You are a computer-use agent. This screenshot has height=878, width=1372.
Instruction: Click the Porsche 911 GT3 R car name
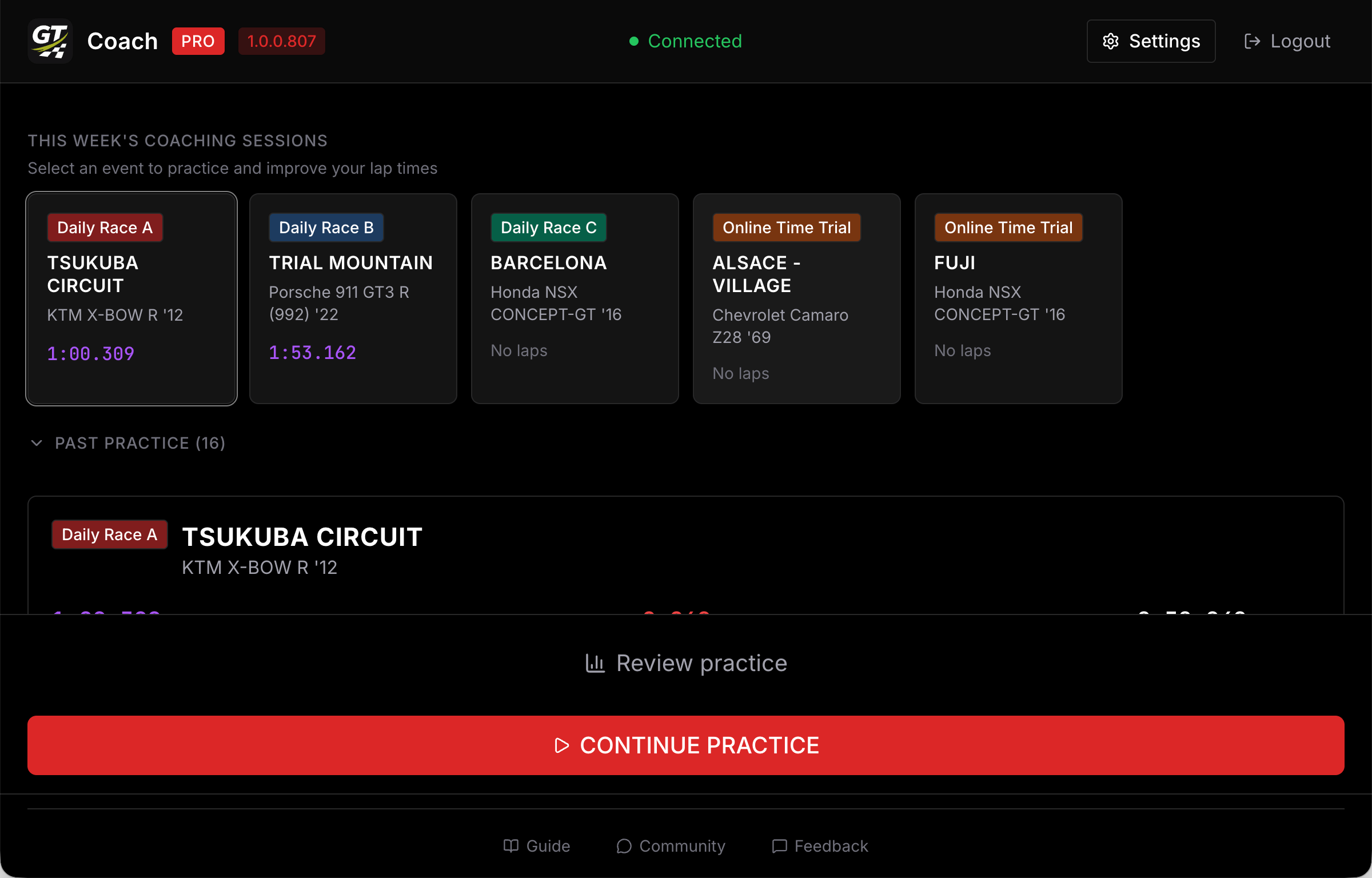coord(339,303)
